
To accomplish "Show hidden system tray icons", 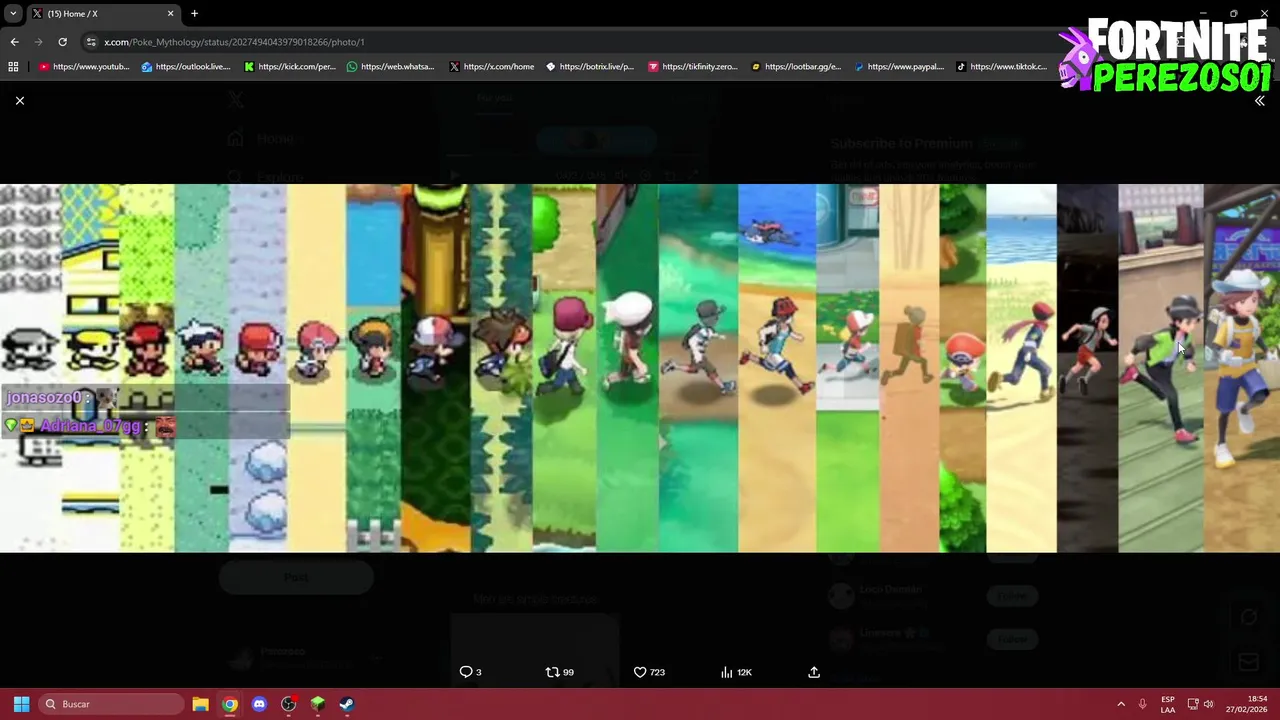I will [x=1121, y=704].
